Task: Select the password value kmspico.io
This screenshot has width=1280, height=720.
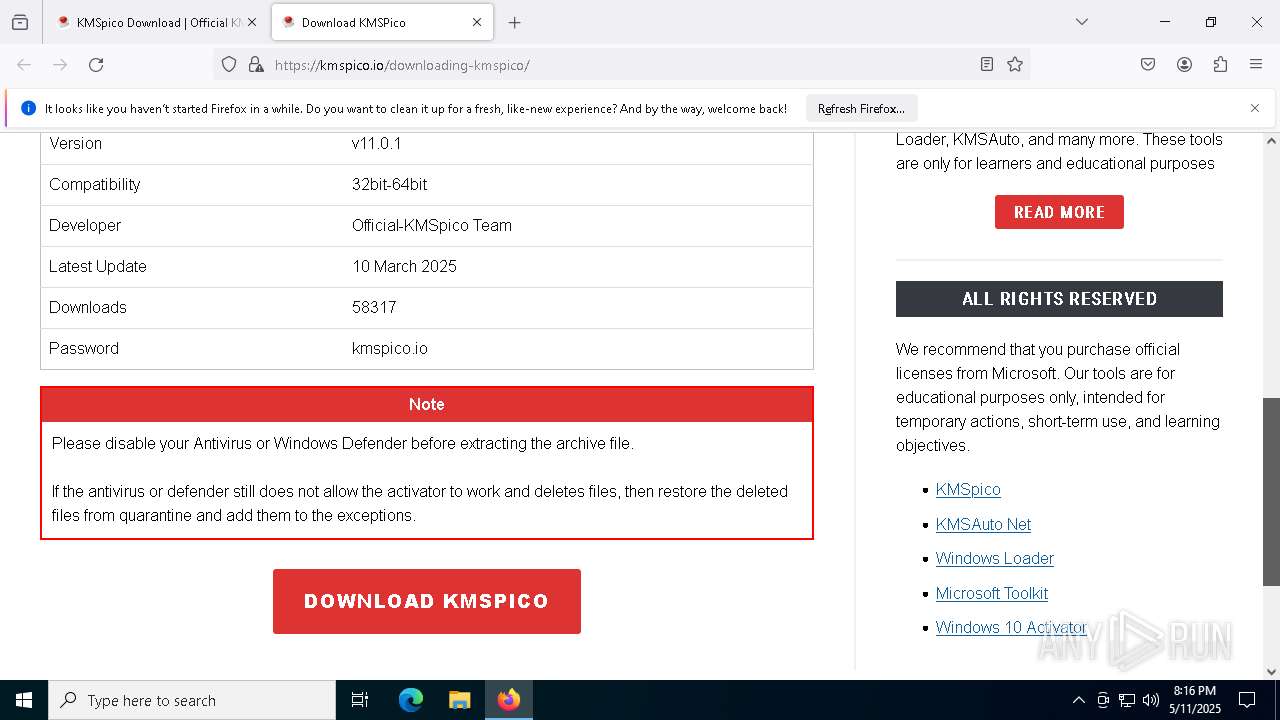Action: [390, 348]
